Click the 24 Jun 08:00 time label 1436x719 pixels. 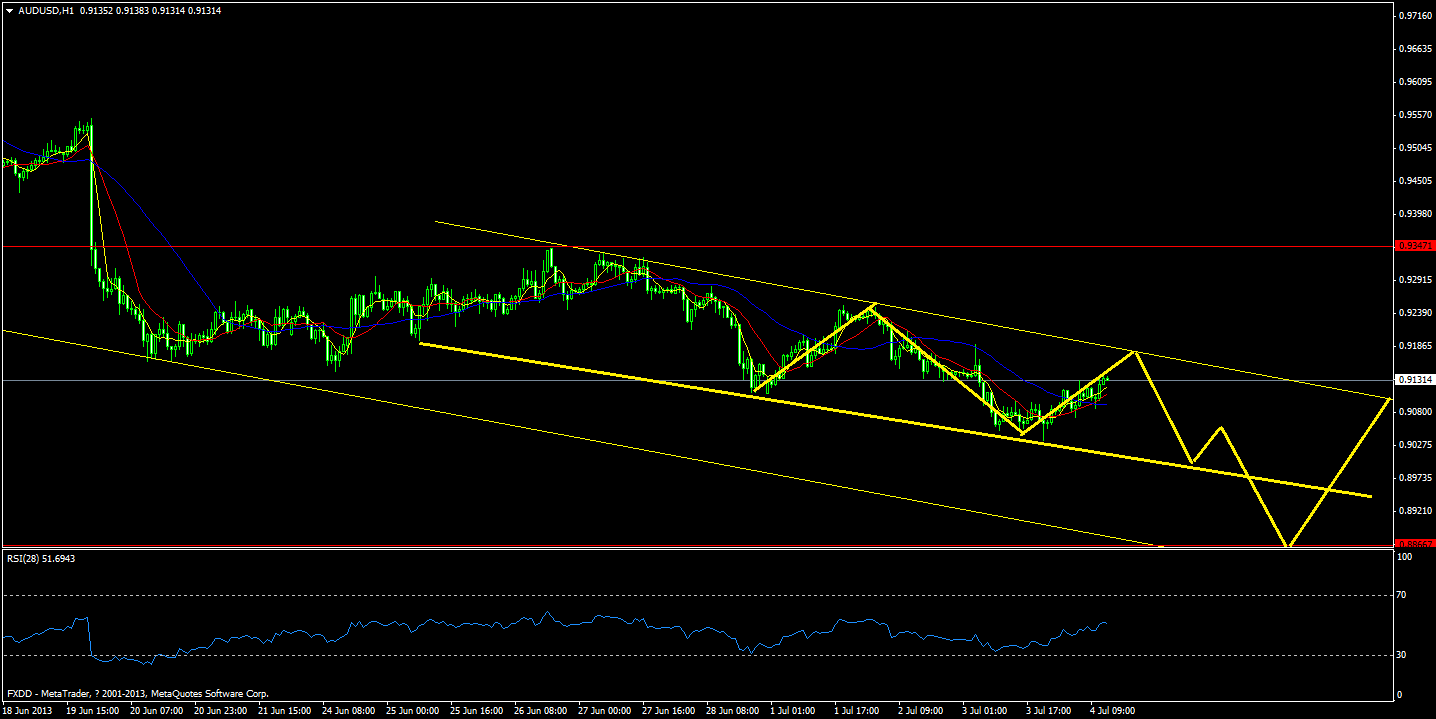[351, 710]
